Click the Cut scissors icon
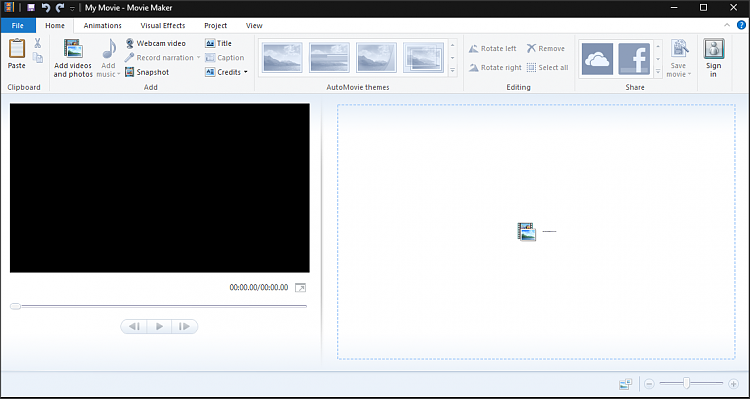This screenshot has width=750, height=399. [x=37, y=44]
